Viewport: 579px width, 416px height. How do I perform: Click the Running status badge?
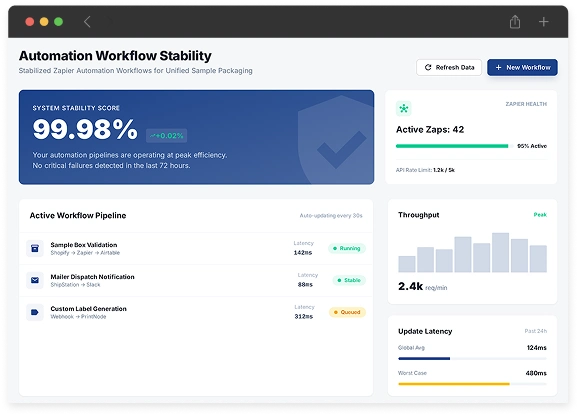click(x=347, y=248)
